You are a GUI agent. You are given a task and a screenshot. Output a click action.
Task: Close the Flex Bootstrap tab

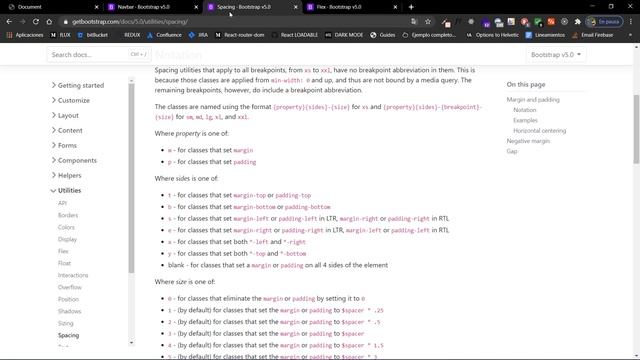coord(395,7)
